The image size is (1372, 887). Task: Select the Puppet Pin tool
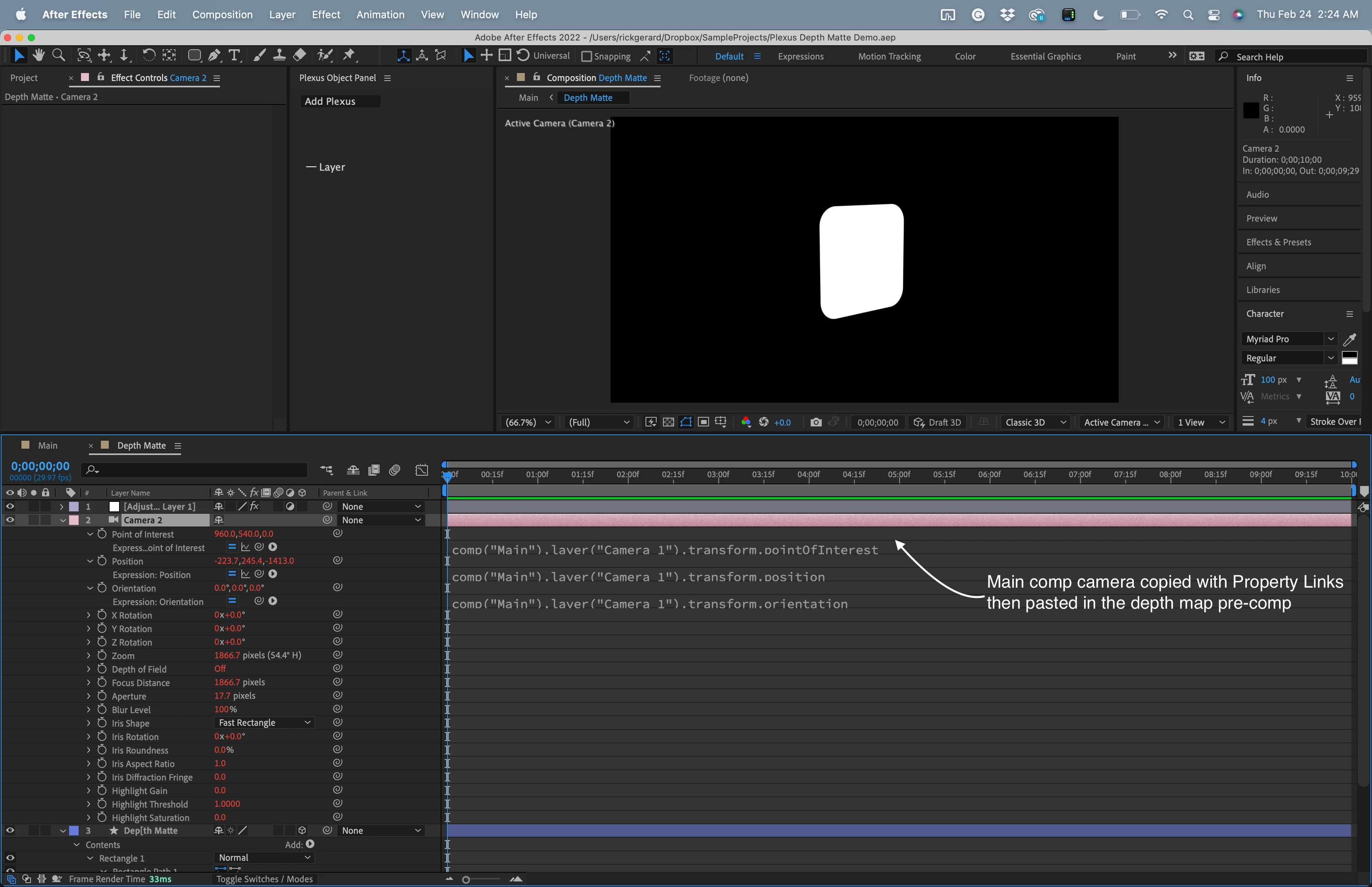pyautogui.click(x=349, y=55)
